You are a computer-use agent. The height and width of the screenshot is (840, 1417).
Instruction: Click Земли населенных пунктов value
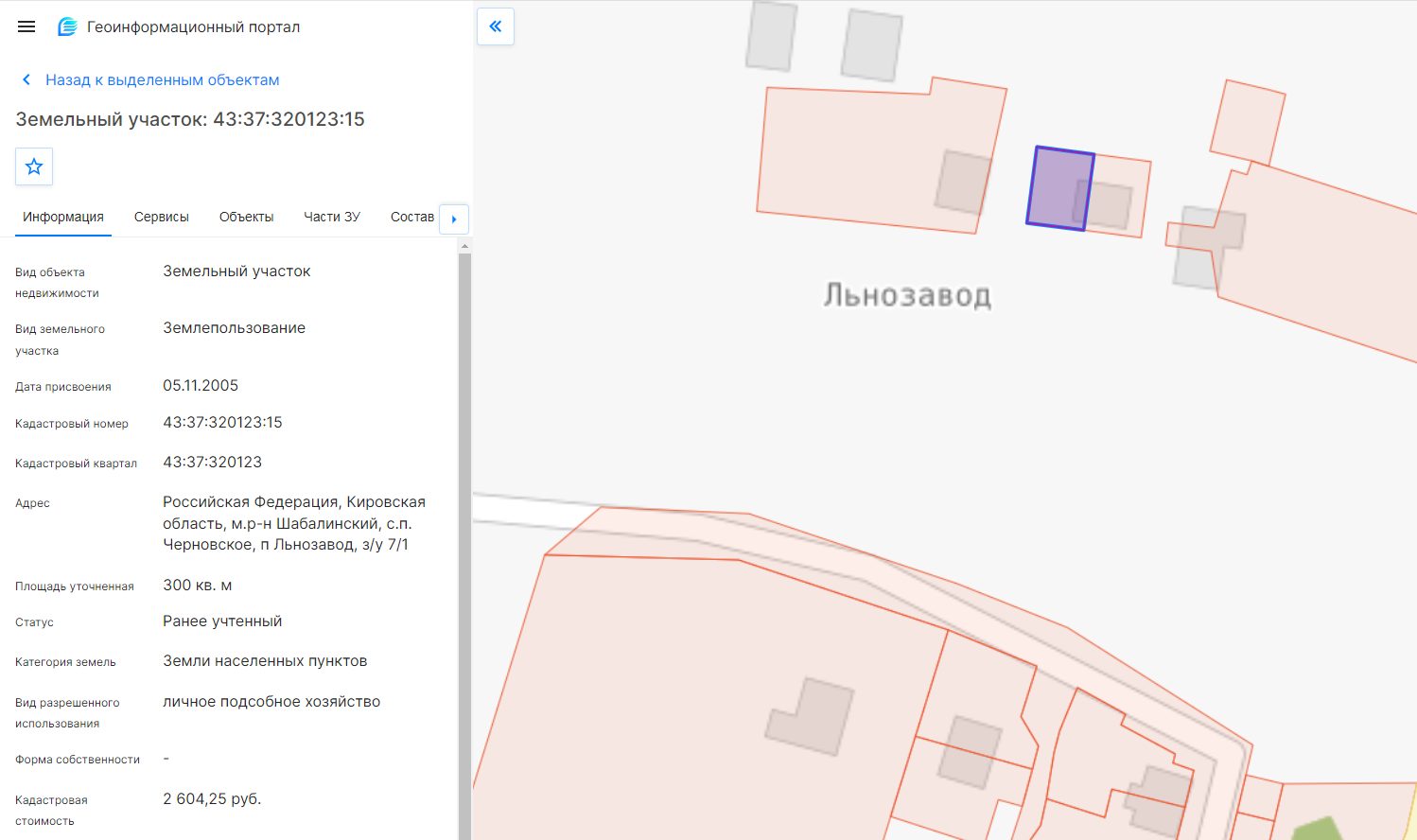265,661
